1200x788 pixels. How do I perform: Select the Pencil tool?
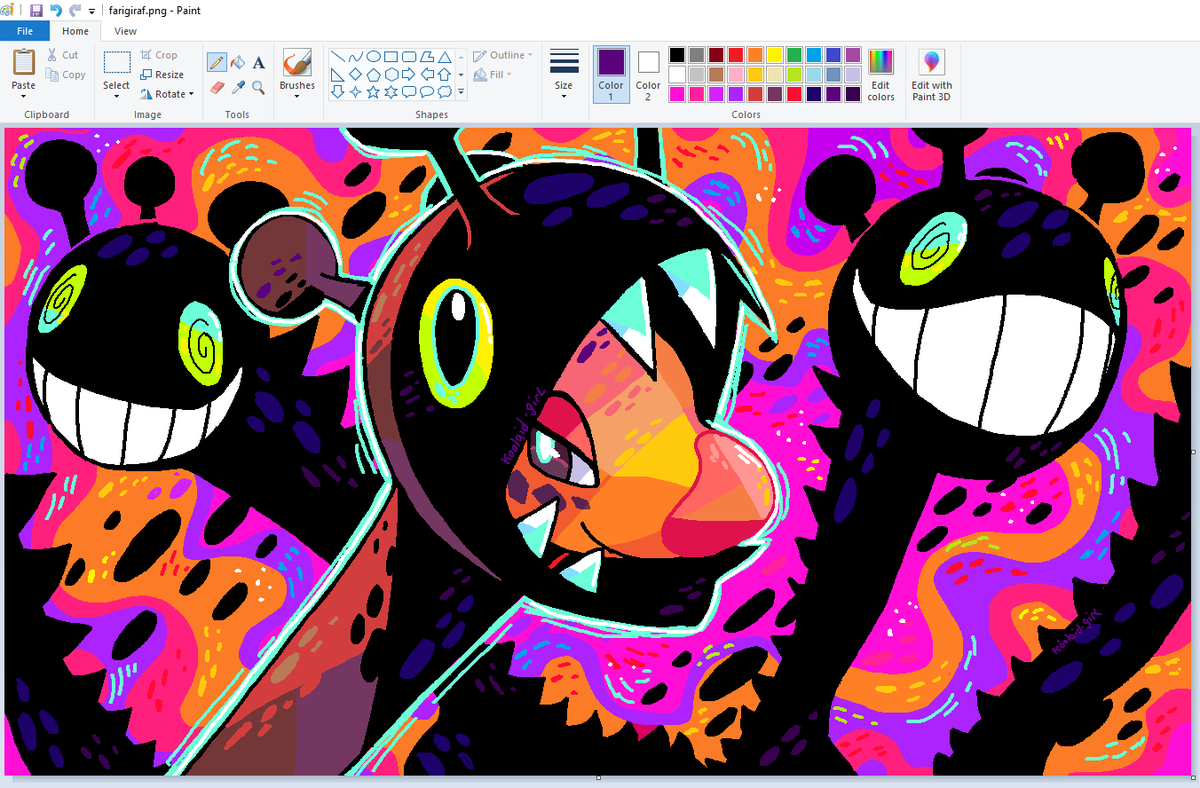pyautogui.click(x=217, y=62)
